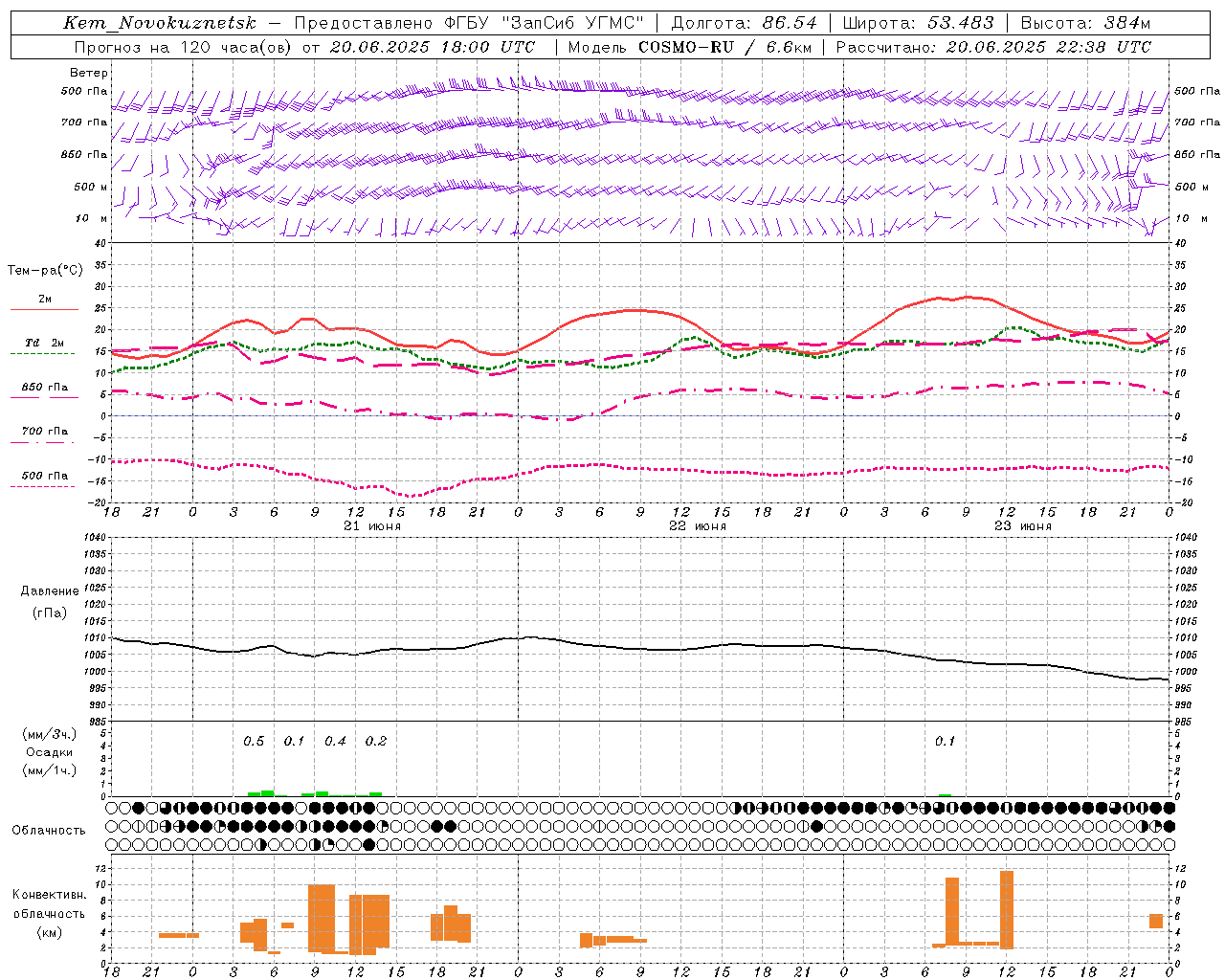Click the (мм/1ч.) precipitation unit label

click(x=50, y=770)
